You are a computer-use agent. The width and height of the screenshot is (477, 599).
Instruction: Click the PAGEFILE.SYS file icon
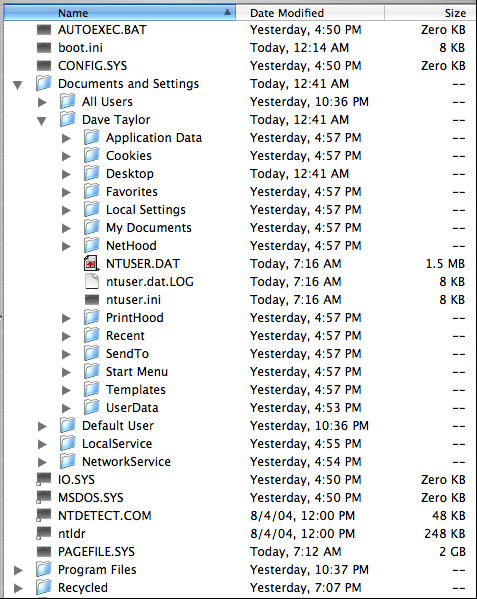click(44, 552)
